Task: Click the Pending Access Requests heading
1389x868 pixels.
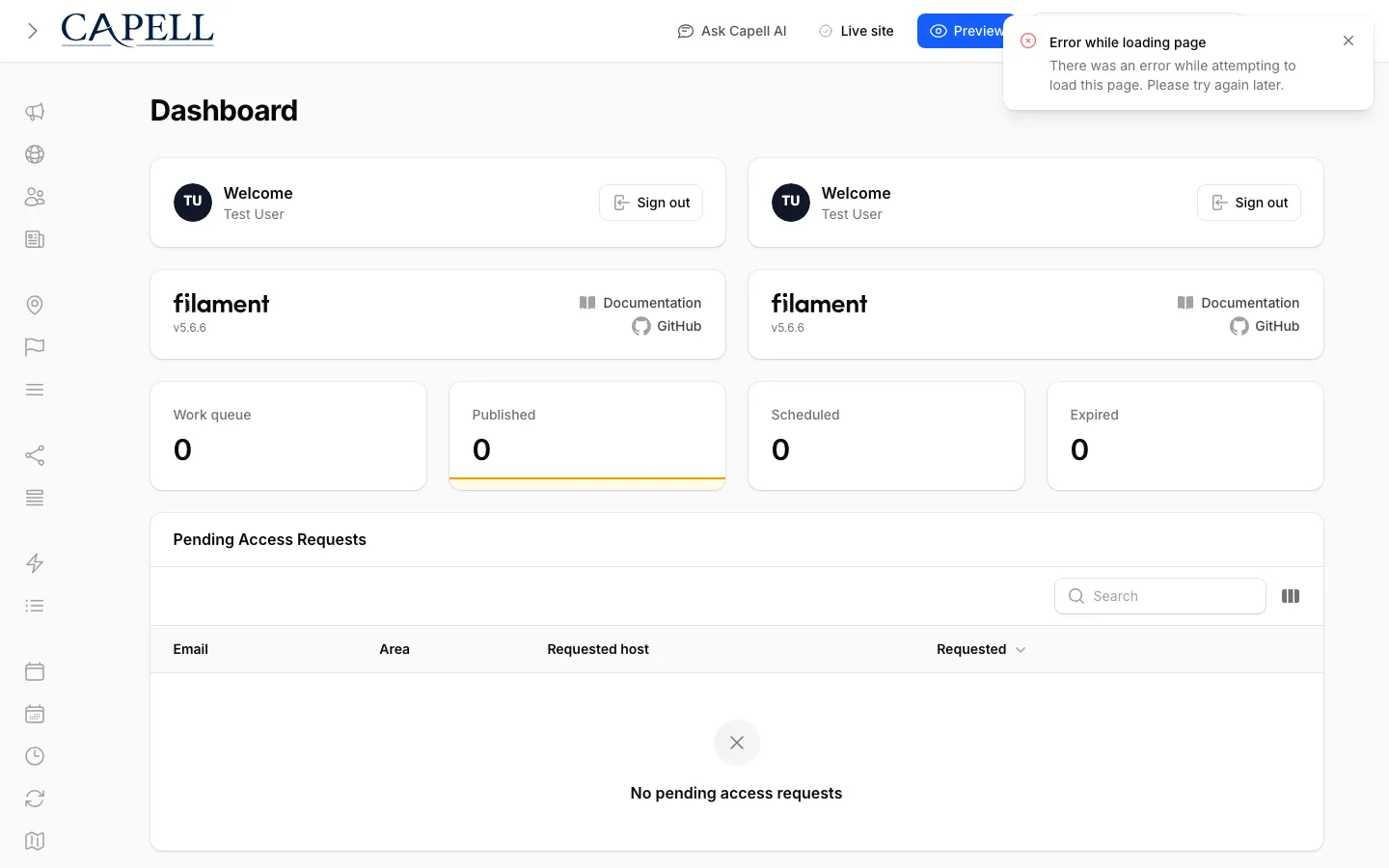Action: [270, 539]
